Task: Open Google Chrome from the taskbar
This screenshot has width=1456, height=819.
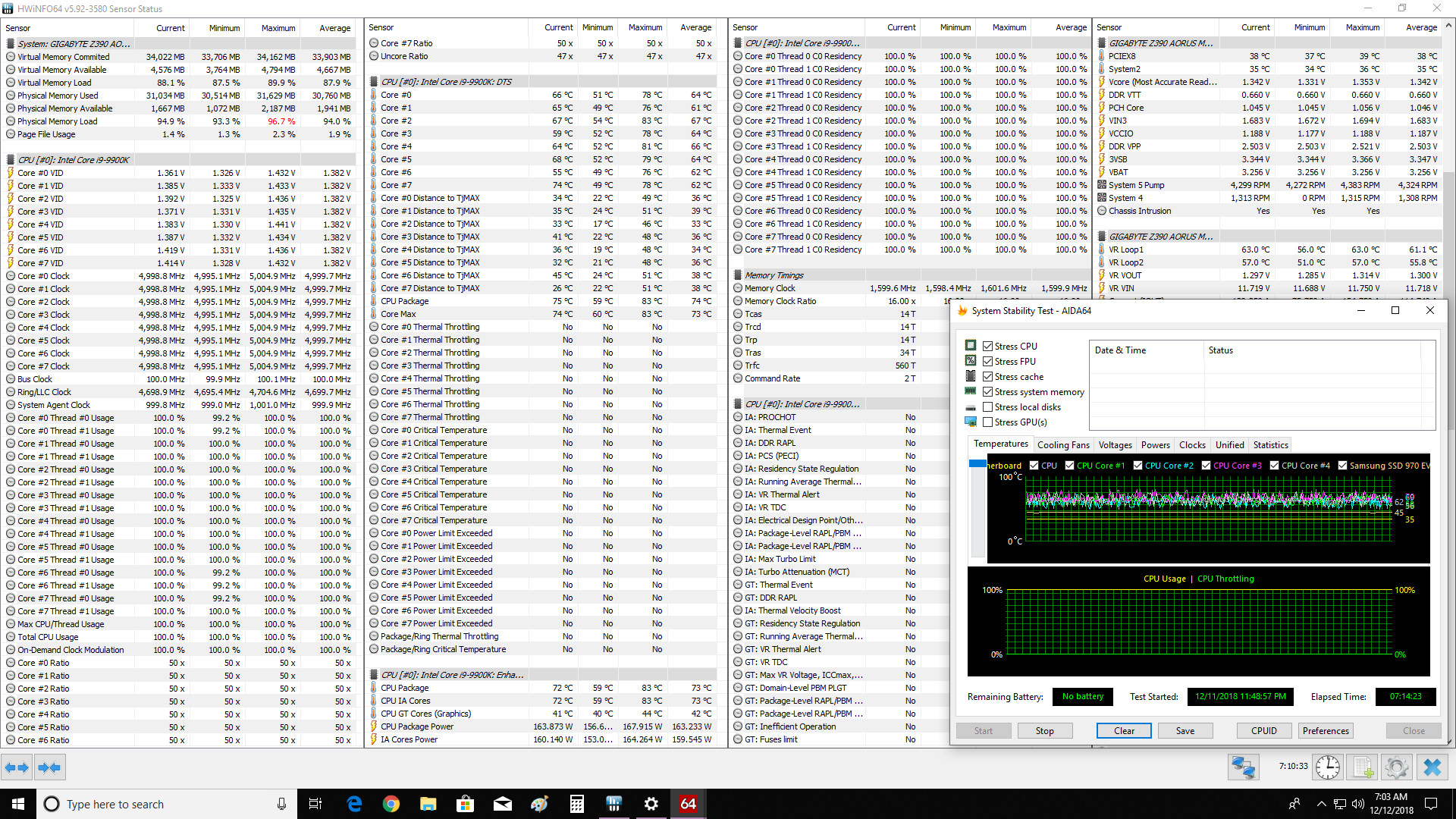Action: [x=391, y=804]
